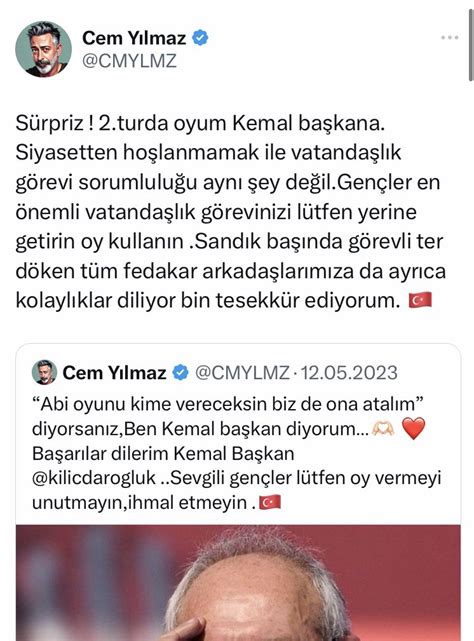Open the Cem Yılmaz display name in header
The image size is (474, 641).
point(134,38)
